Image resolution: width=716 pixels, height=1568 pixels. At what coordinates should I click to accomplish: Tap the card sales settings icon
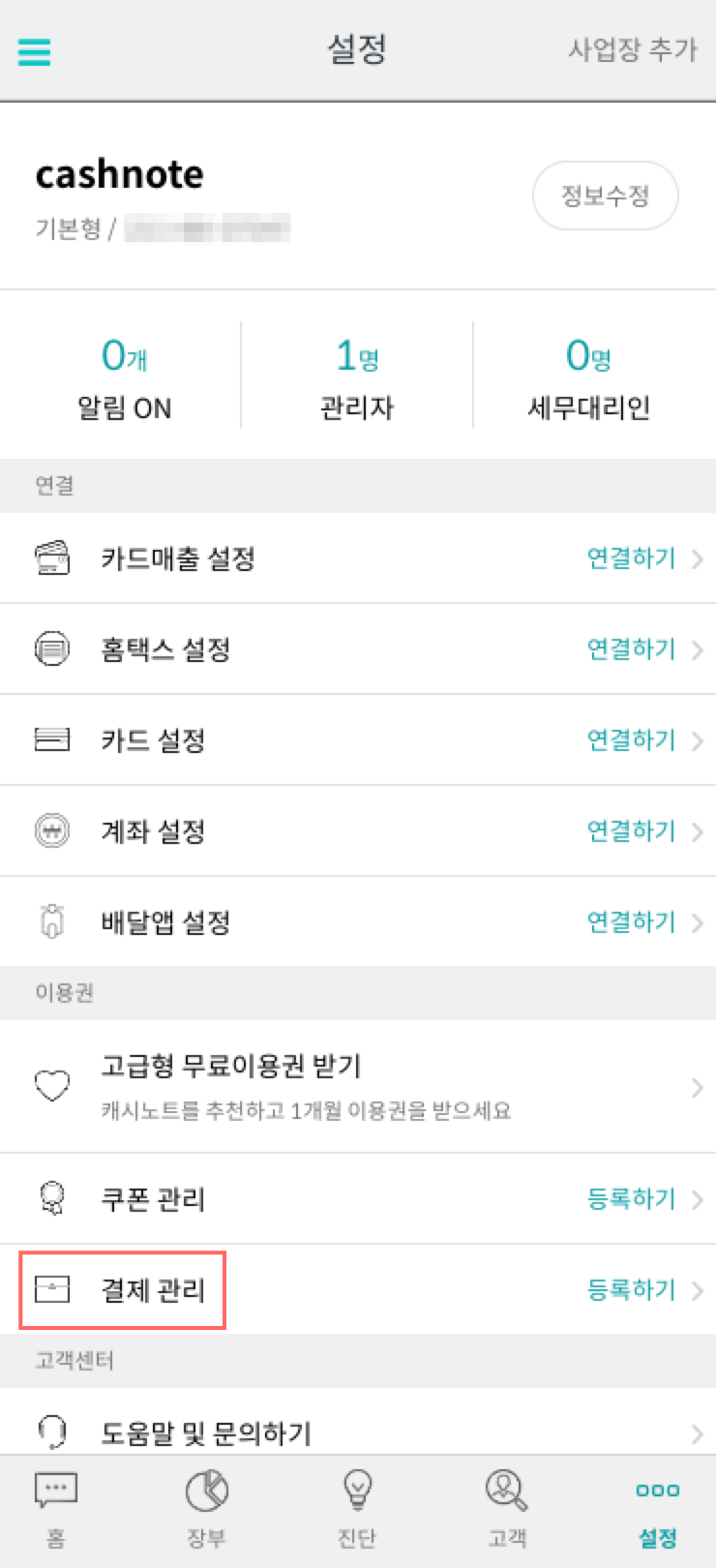pos(52,558)
